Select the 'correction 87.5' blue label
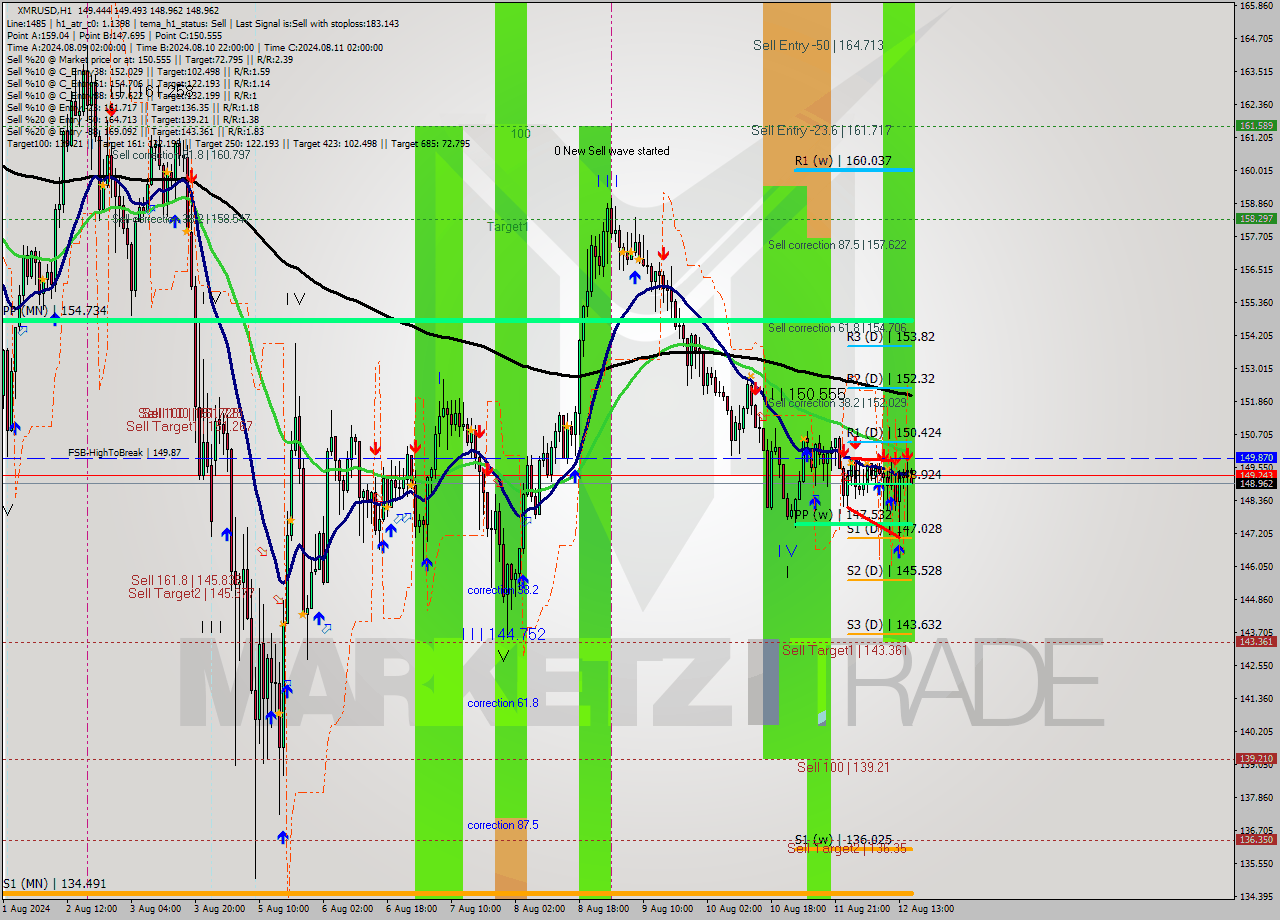The image size is (1280, 920). [x=503, y=825]
